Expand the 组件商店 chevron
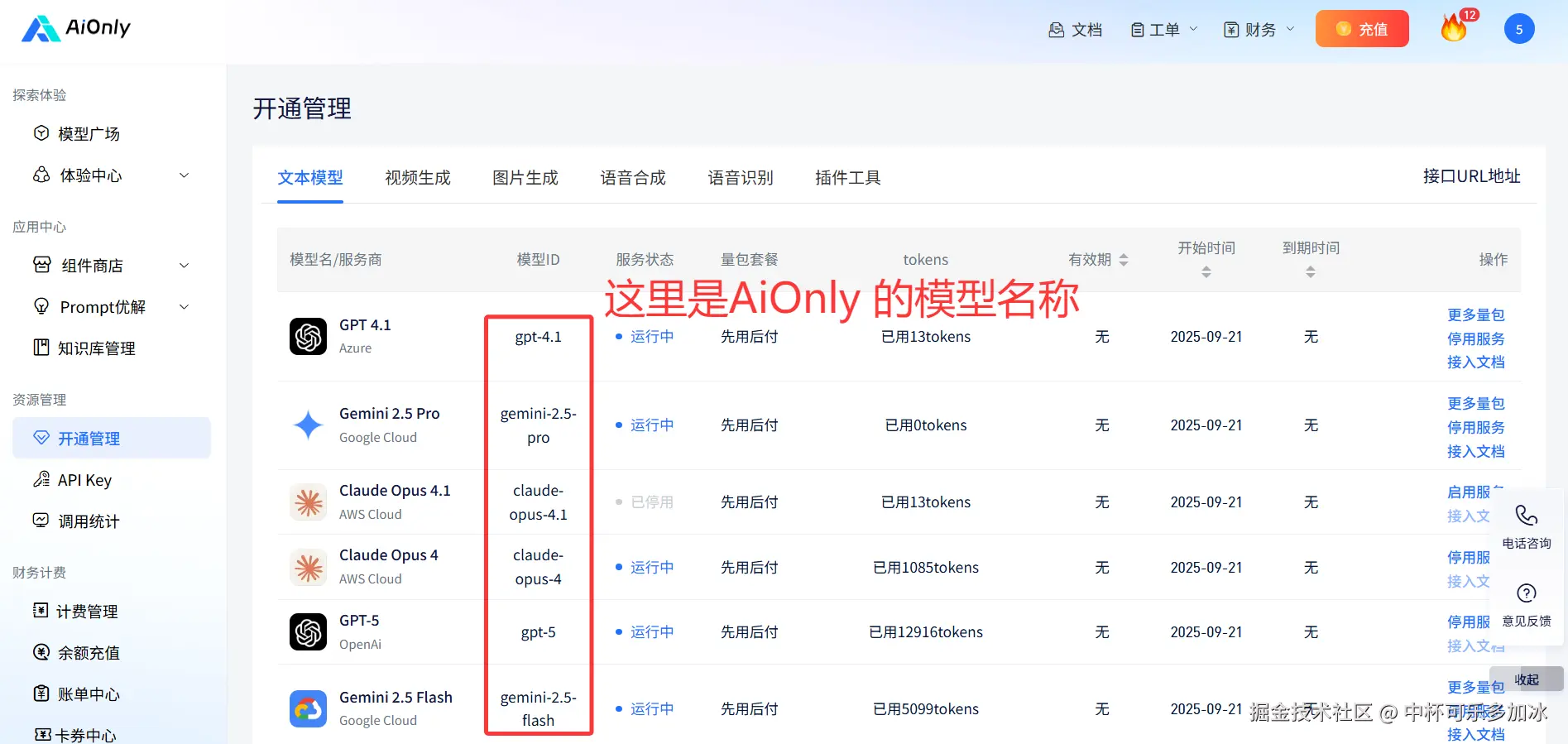The width and height of the screenshot is (1568, 744). click(185, 266)
